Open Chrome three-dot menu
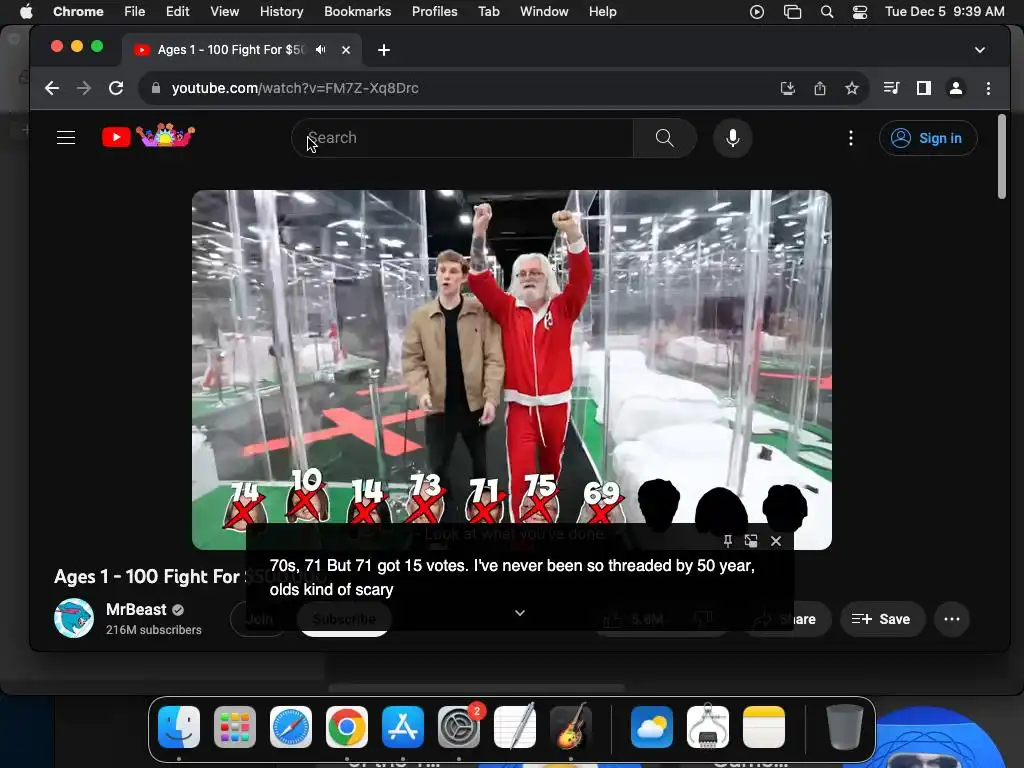The image size is (1024, 768). pos(988,88)
